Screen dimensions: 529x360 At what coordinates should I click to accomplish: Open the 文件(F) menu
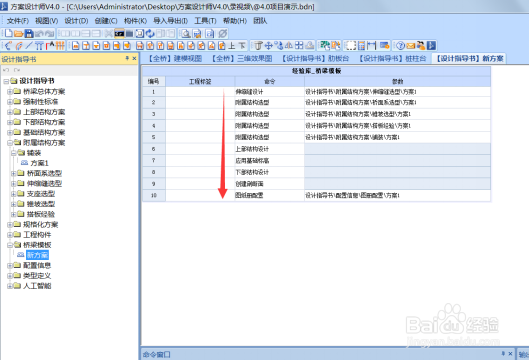click(18, 21)
